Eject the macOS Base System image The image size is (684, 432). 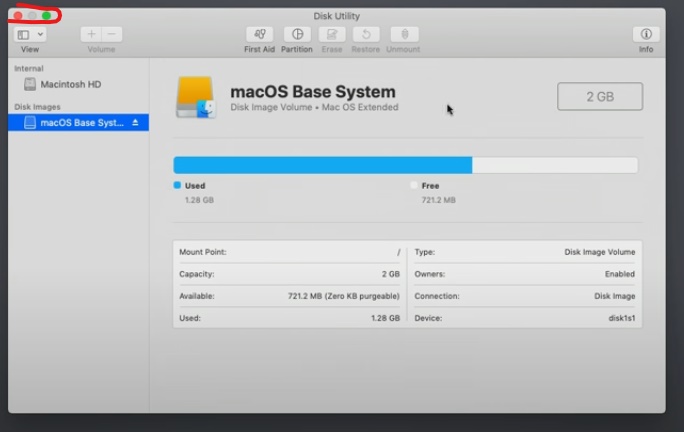pos(135,123)
